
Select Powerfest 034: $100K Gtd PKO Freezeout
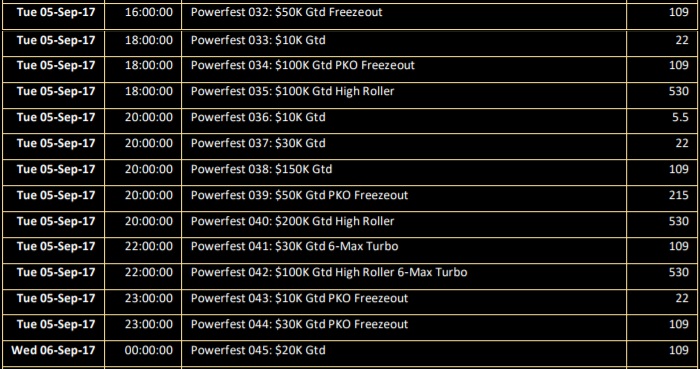303,65
